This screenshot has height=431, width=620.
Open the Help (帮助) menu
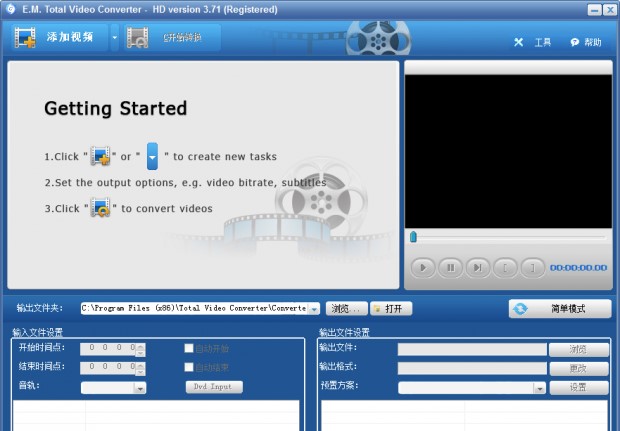click(586, 43)
